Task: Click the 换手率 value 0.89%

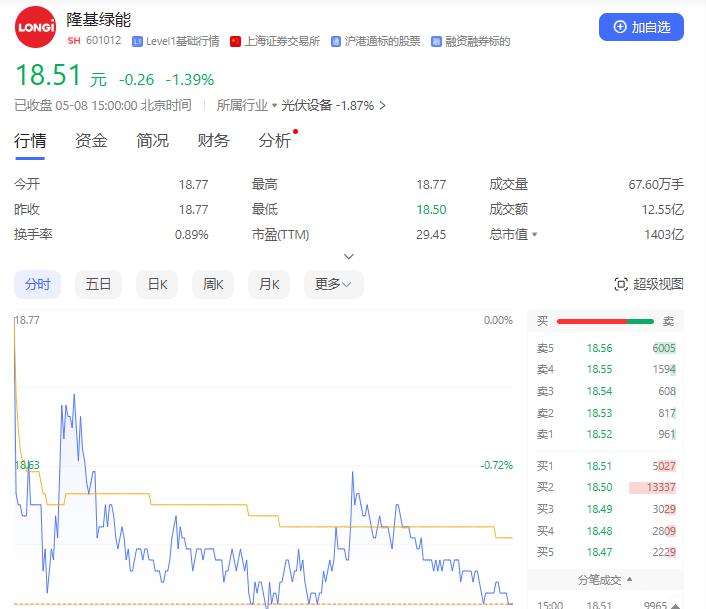Action: click(x=191, y=235)
